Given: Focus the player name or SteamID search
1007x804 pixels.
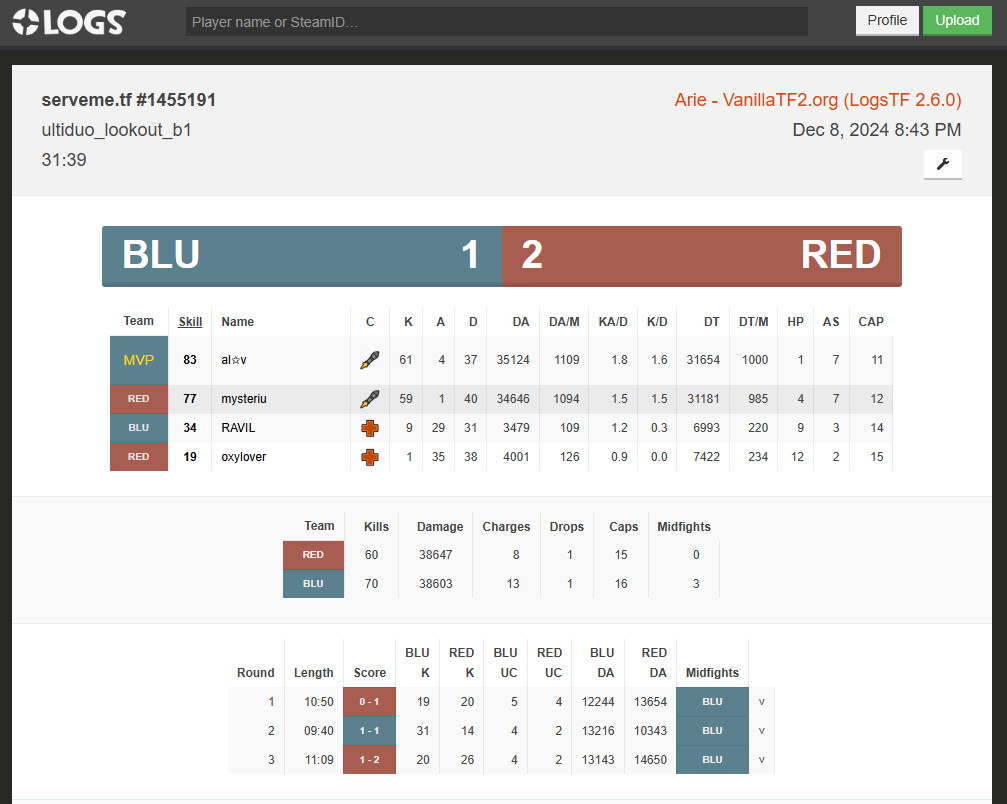Looking at the screenshot, I should [x=496, y=22].
